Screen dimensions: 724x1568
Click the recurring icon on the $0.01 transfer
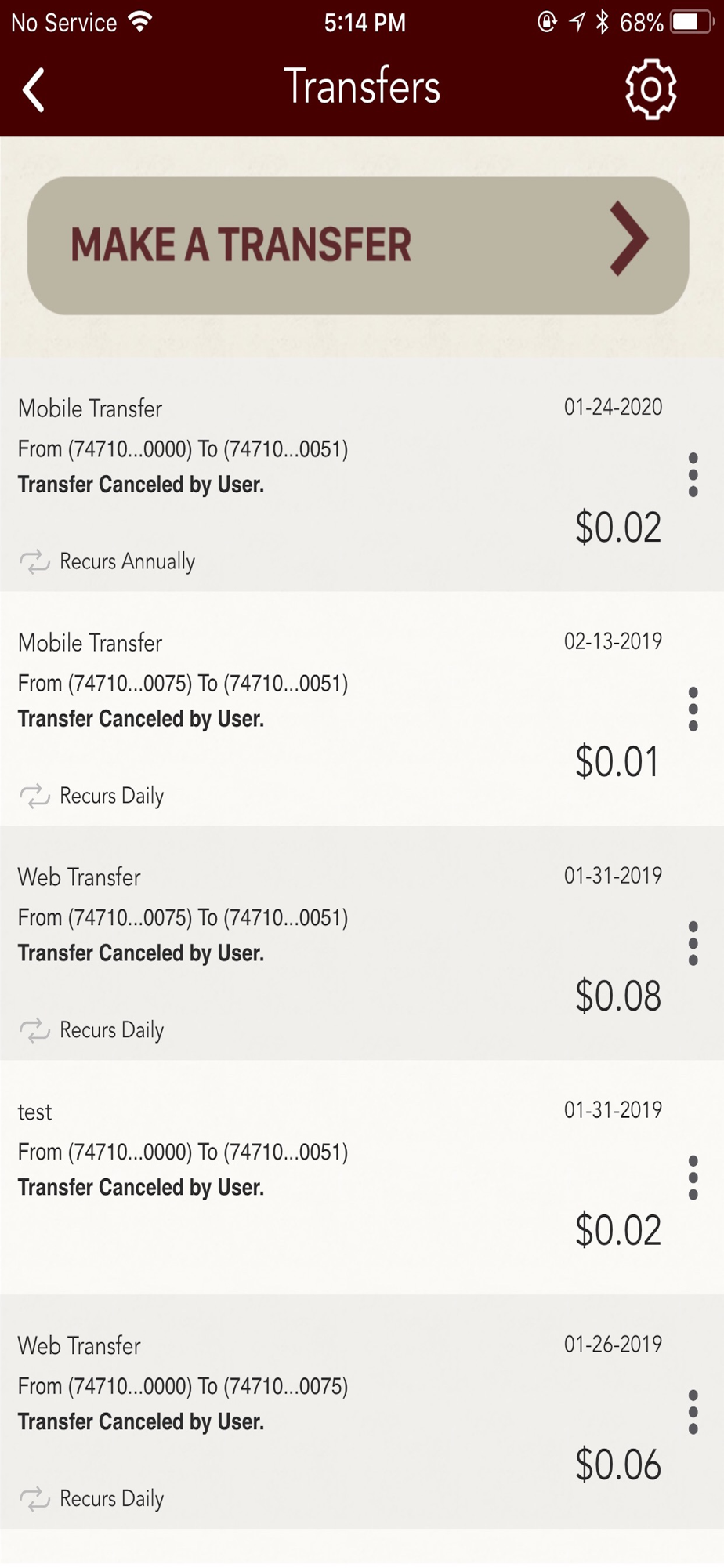pos(34,796)
